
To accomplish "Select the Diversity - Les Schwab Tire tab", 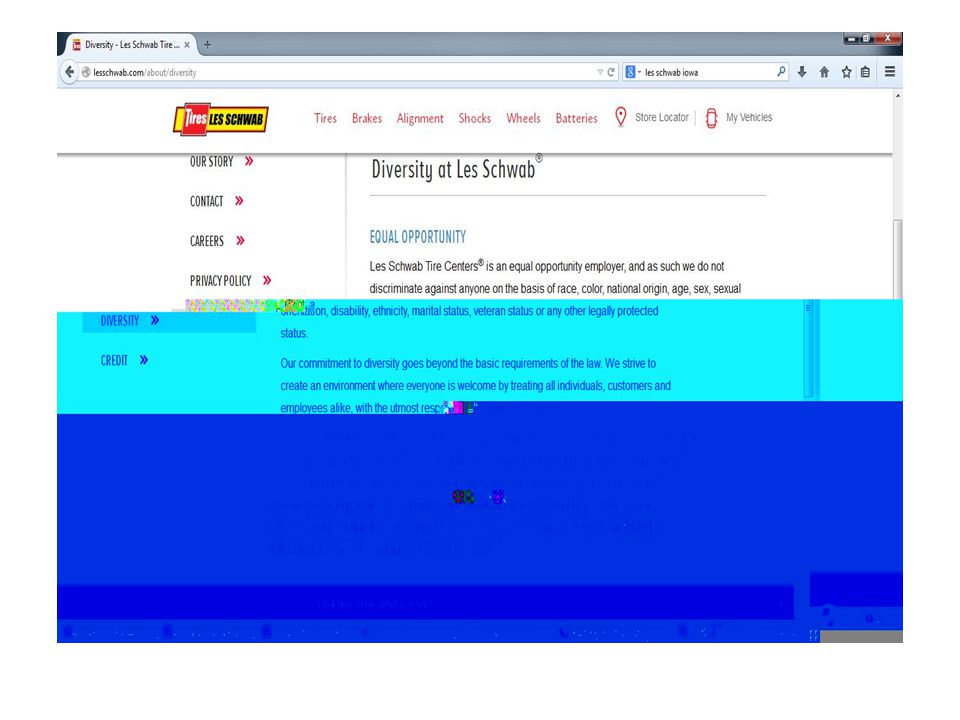I will pyautogui.click(x=131, y=45).
